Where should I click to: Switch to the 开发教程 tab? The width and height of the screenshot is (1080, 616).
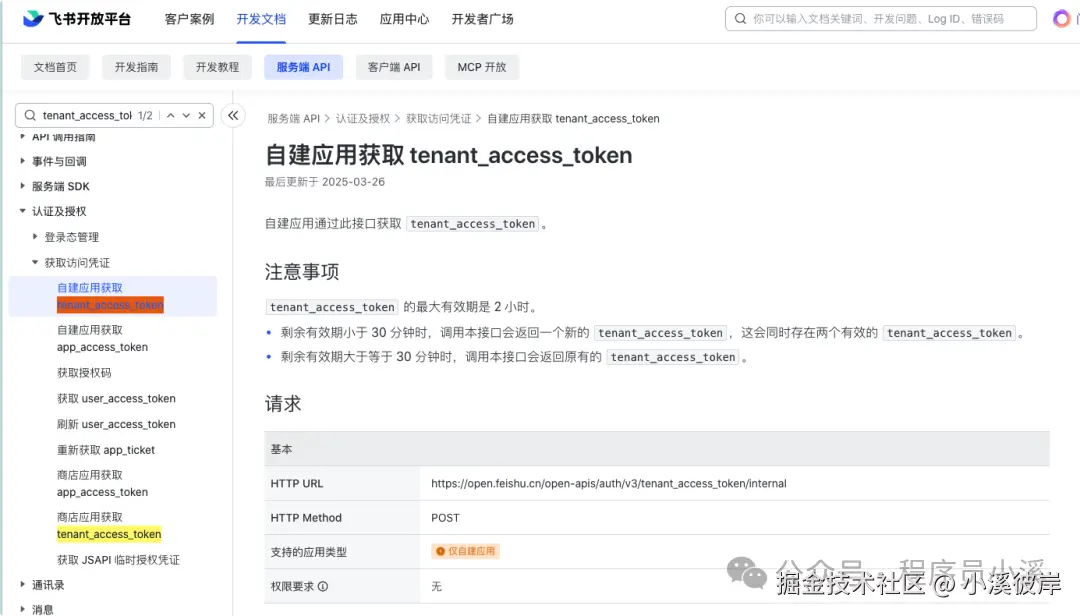click(218, 67)
